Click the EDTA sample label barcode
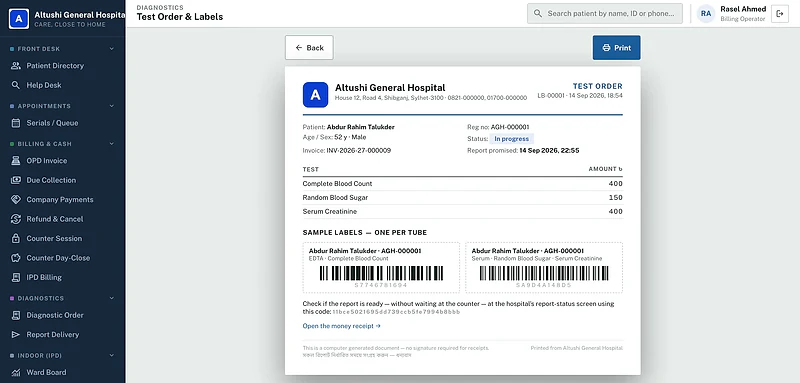This screenshot has width=800, height=383. (x=381, y=273)
